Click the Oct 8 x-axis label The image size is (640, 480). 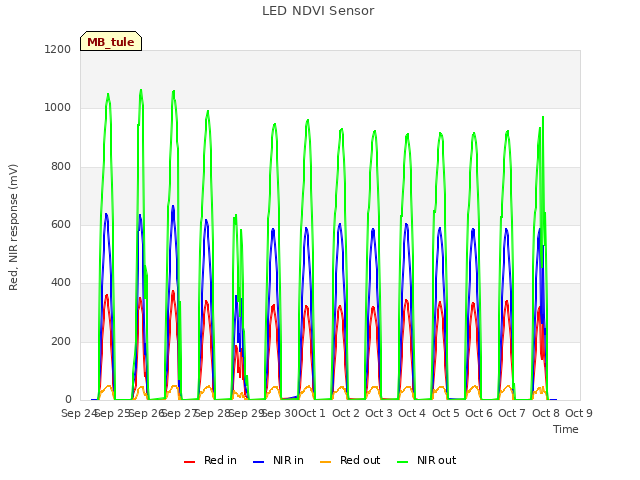click(546, 413)
